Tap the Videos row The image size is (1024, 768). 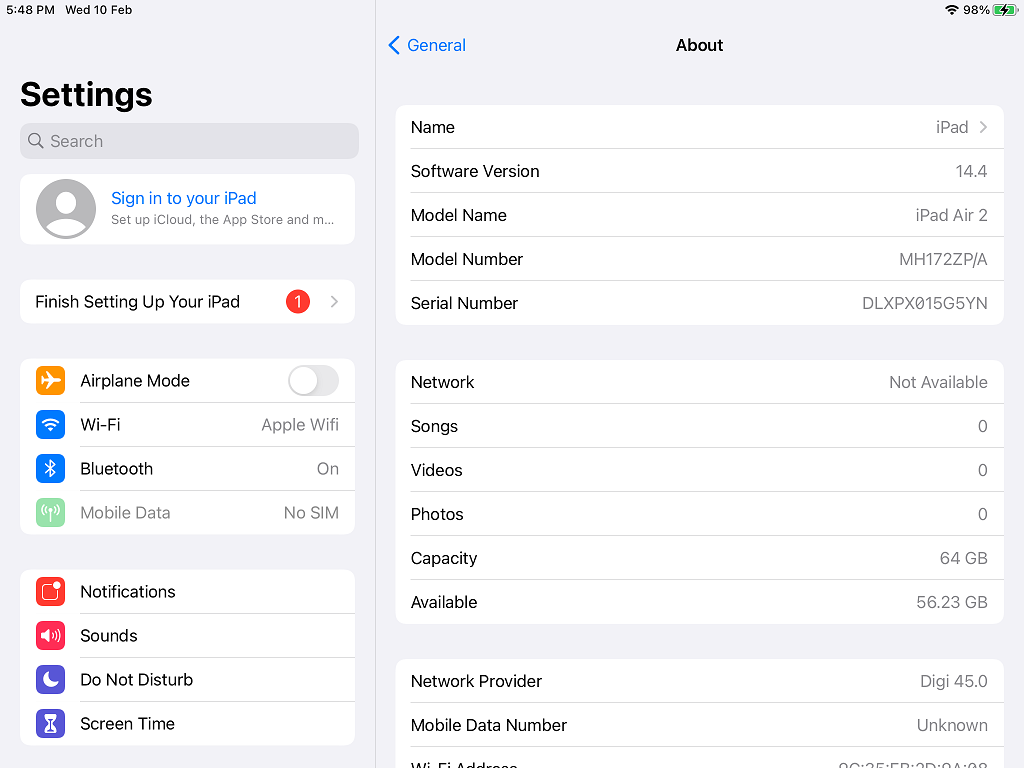pos(699,470)
